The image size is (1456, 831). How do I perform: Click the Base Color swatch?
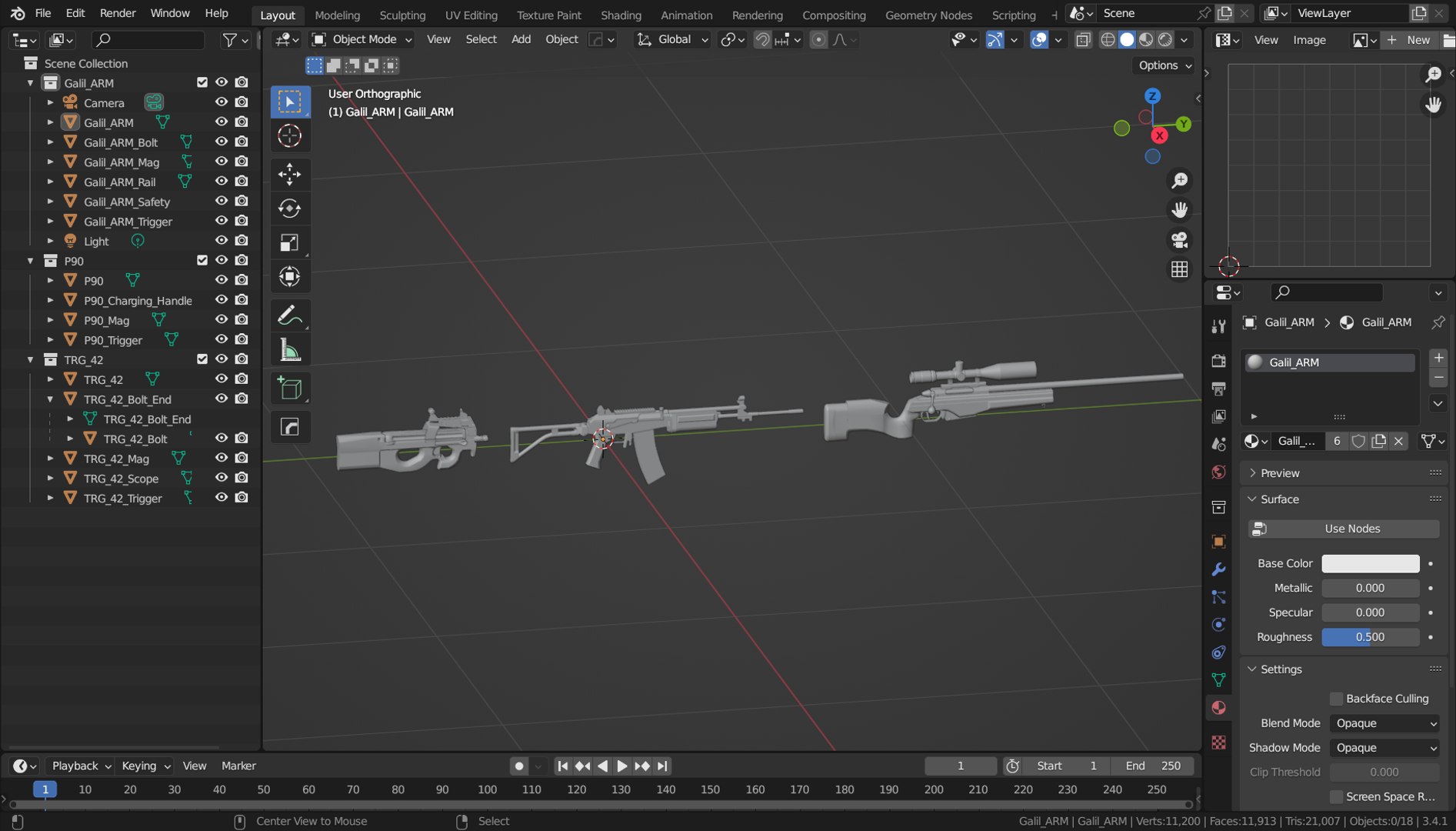click(1370, 563)
